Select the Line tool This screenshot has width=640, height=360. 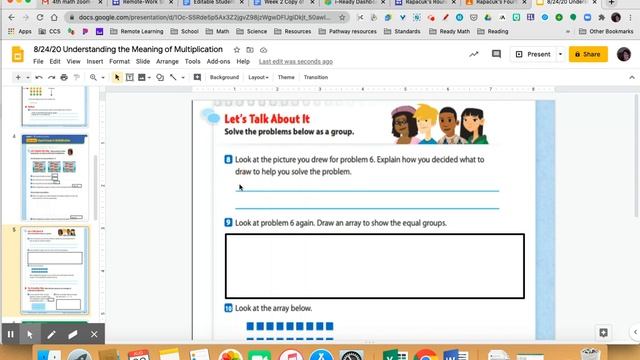173,77
